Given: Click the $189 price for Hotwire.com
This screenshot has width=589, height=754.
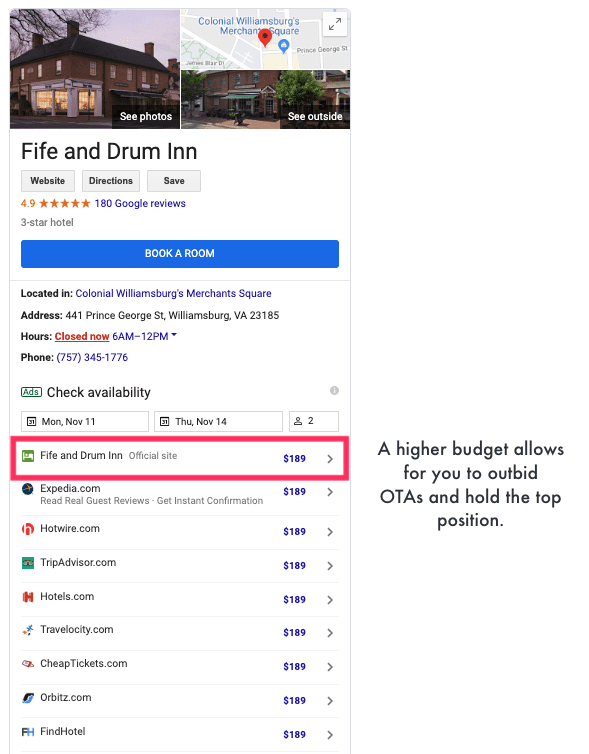Looking at the screenshot, I should point(294,532).
